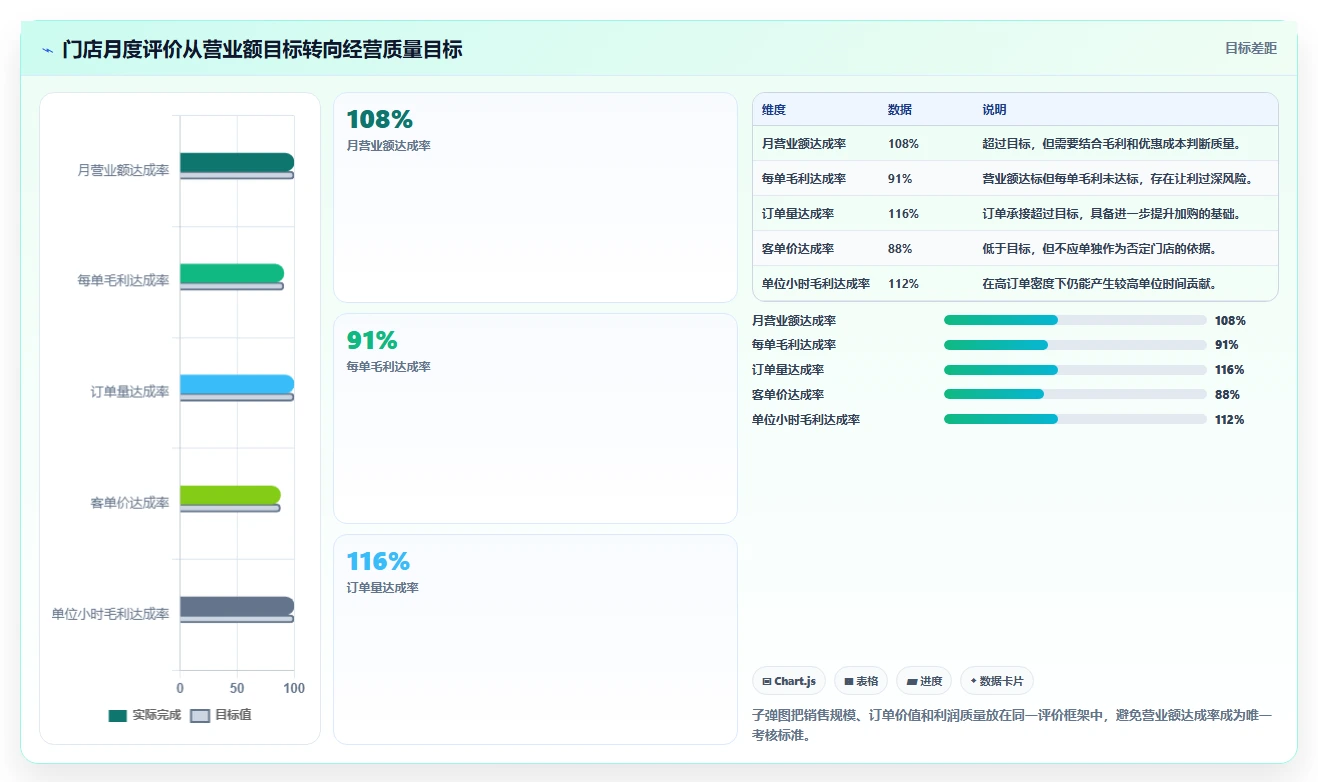The image size is (1318, 782).
Task: Click the 客单价达成率 progress bar at 88%
Action: (x=1075, y=395)
